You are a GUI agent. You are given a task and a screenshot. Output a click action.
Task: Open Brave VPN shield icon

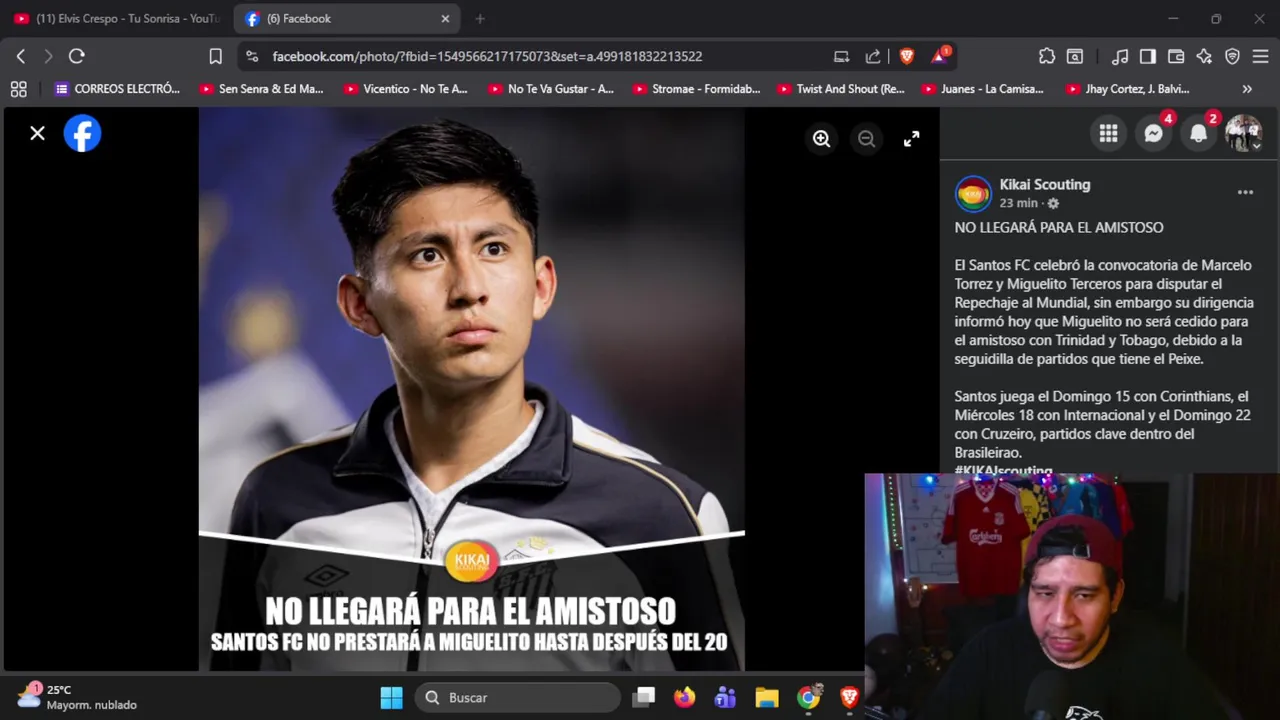(x=1232, y=56)
